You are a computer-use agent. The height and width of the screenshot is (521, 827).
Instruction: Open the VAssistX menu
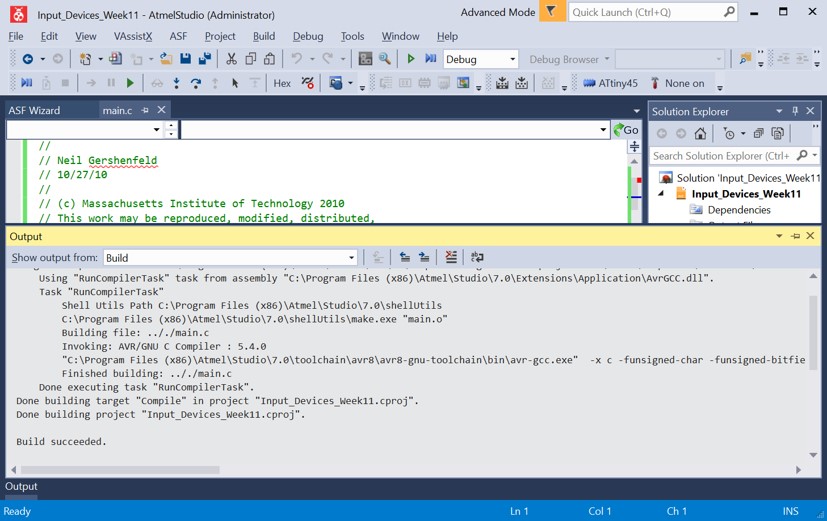click(133, 36)
